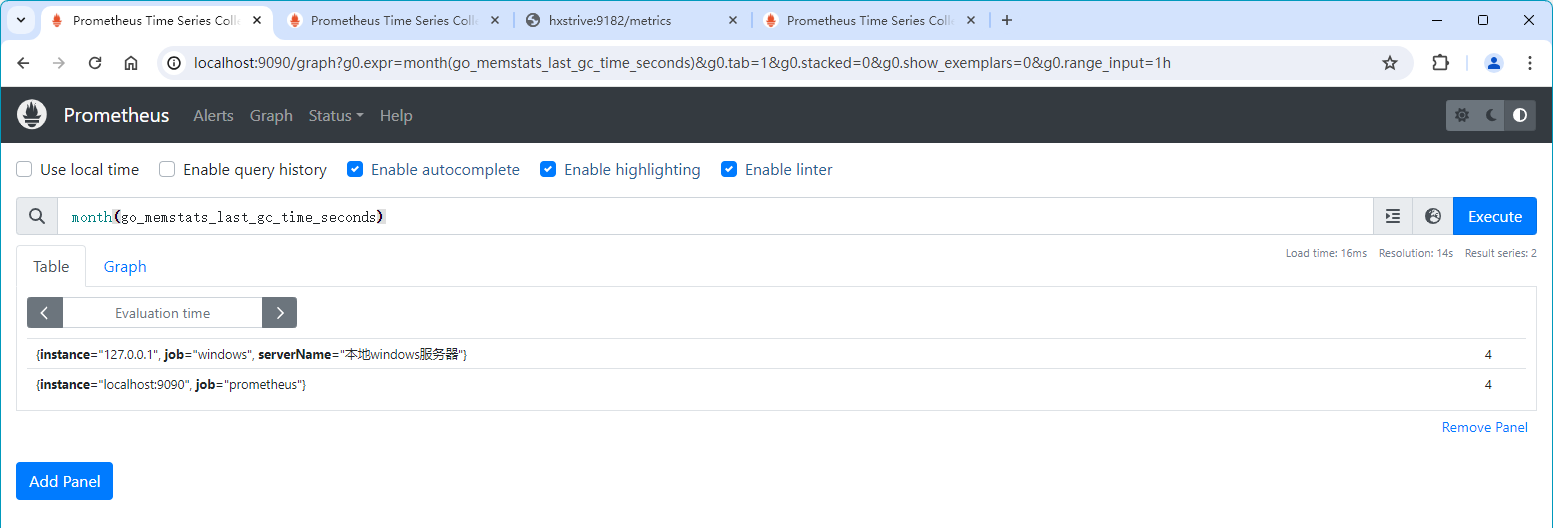Format the expression with the indent icon

tap(1393, 216)
